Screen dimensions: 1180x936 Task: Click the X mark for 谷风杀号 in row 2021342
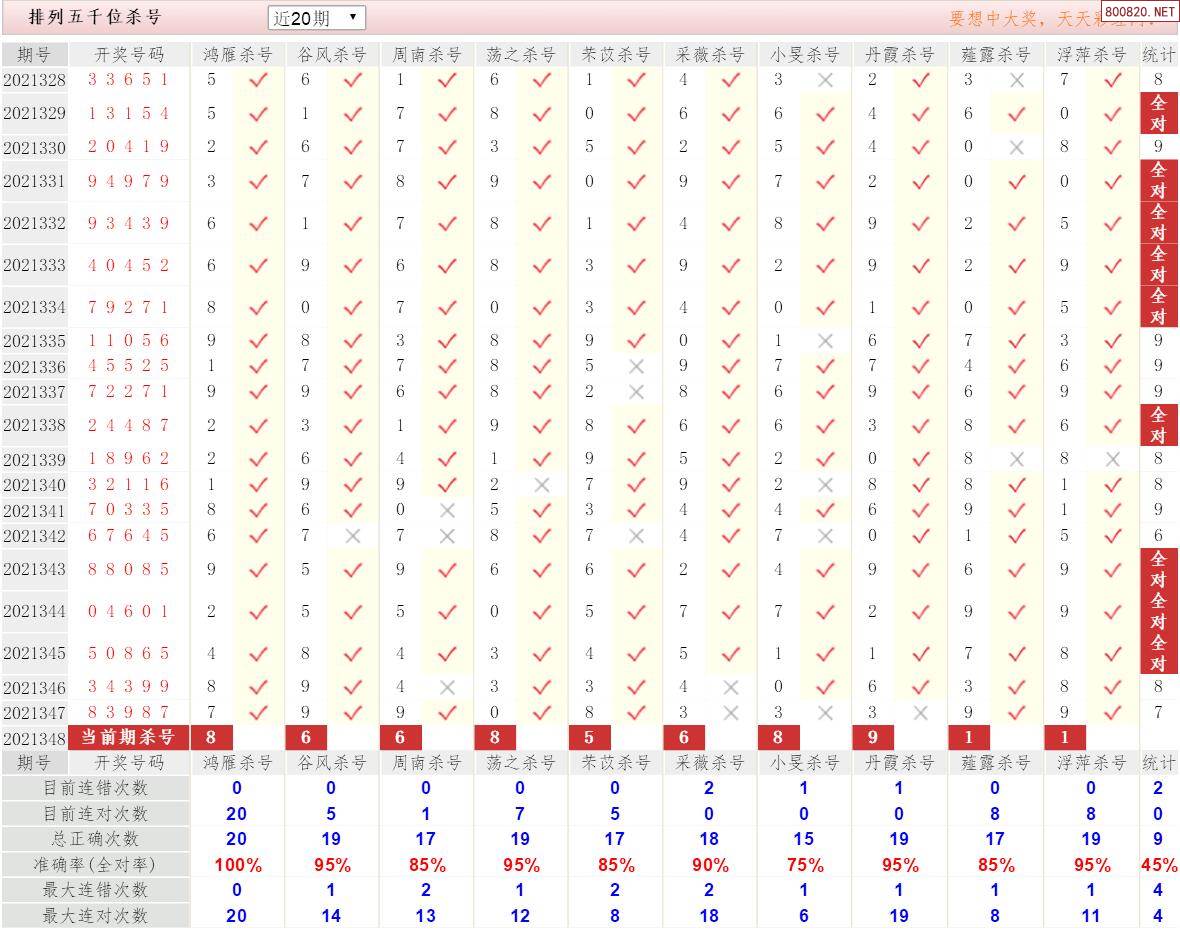coord(353,536)
